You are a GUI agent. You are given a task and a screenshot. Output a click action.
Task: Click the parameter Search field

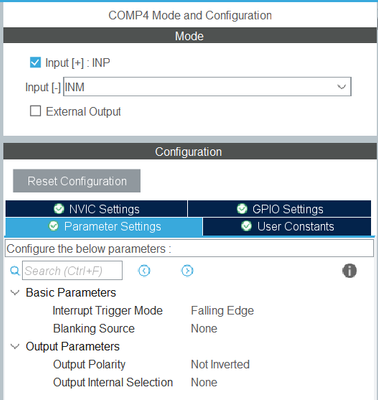(x=72, y=271)
